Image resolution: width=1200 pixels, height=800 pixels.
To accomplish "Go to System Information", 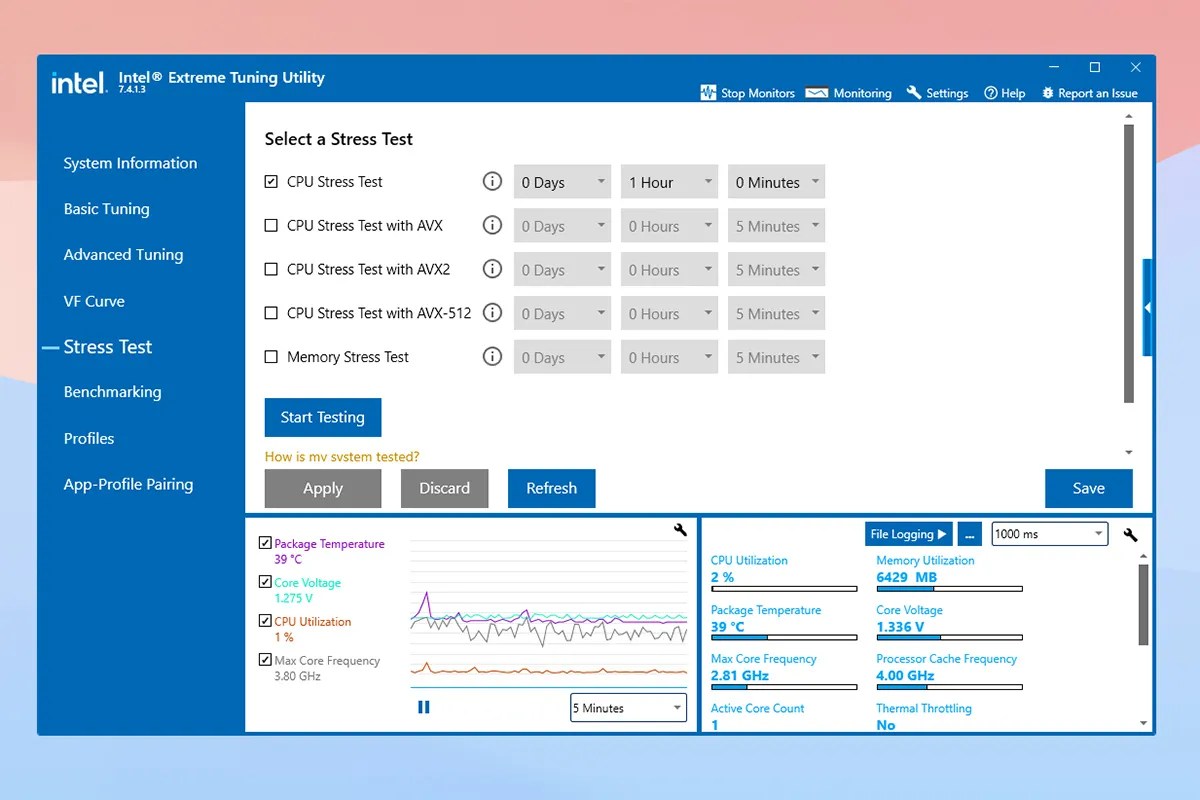I will point(130,163).
